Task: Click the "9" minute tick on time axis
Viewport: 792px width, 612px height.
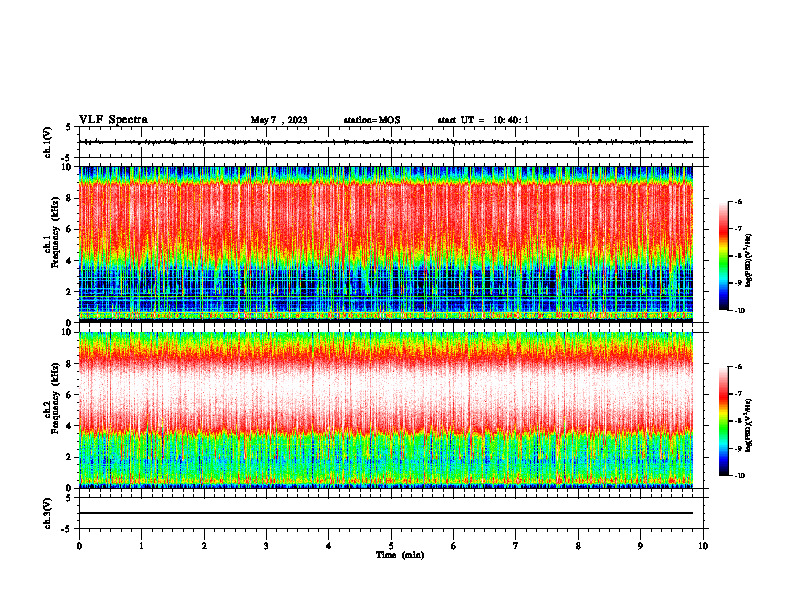Action: click(x=640, y=546)
